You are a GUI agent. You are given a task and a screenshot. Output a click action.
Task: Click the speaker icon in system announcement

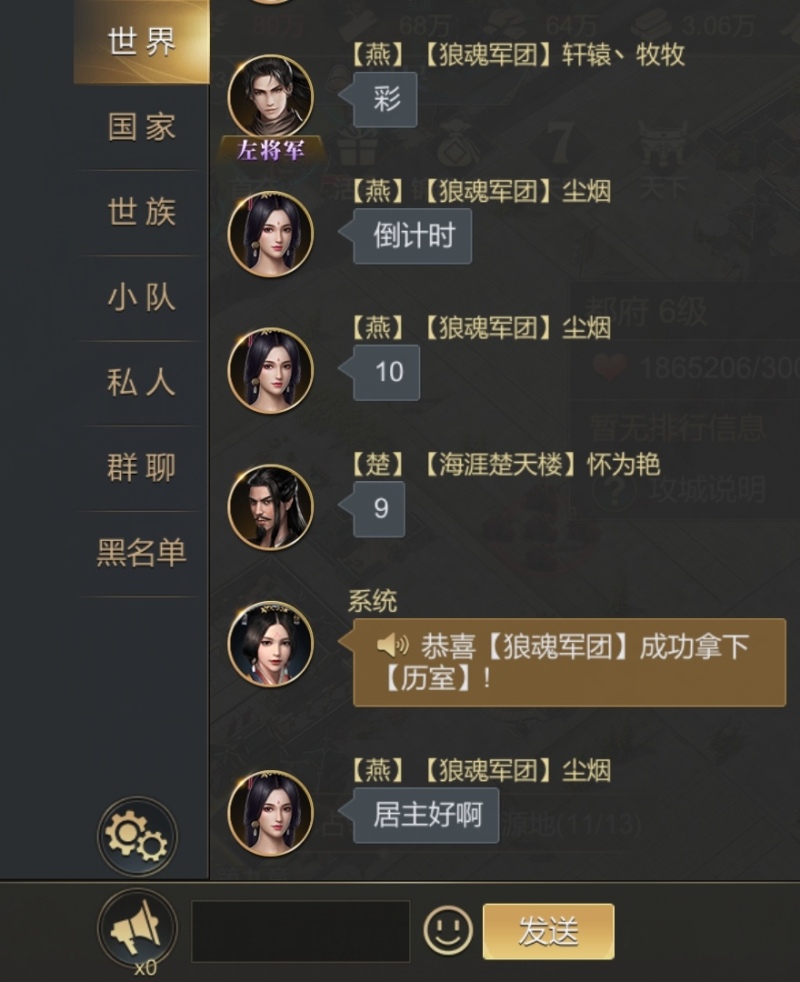pos(392,644)
